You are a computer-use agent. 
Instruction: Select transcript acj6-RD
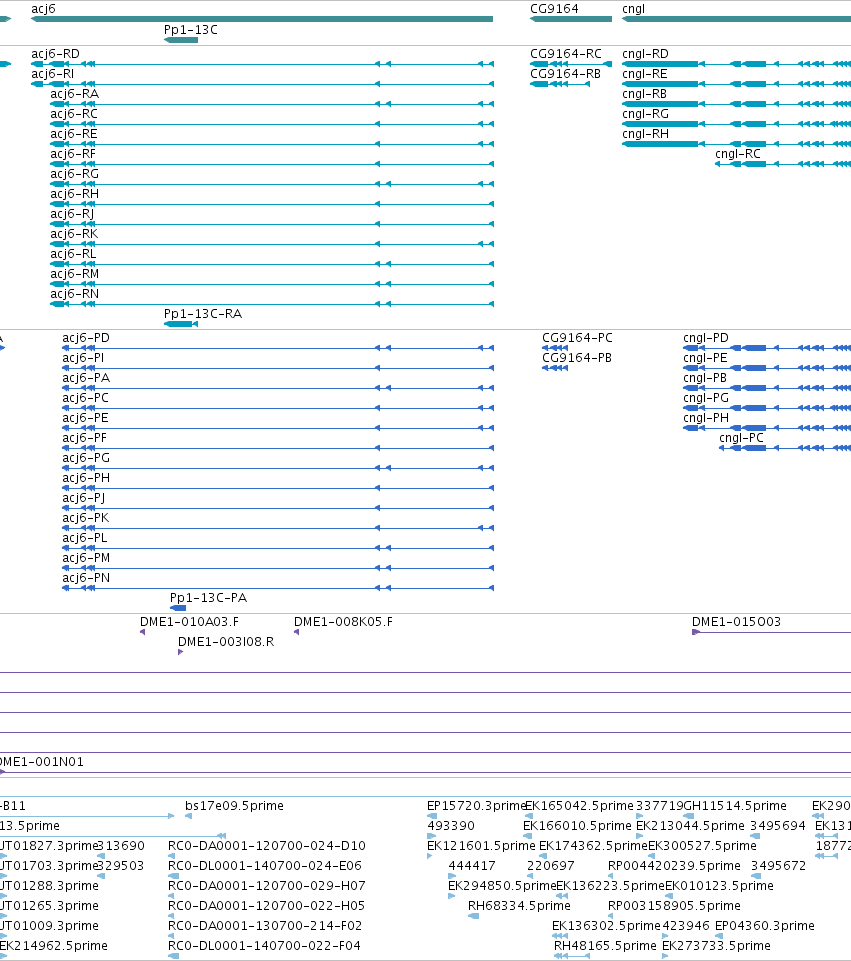tap(55, 54)
